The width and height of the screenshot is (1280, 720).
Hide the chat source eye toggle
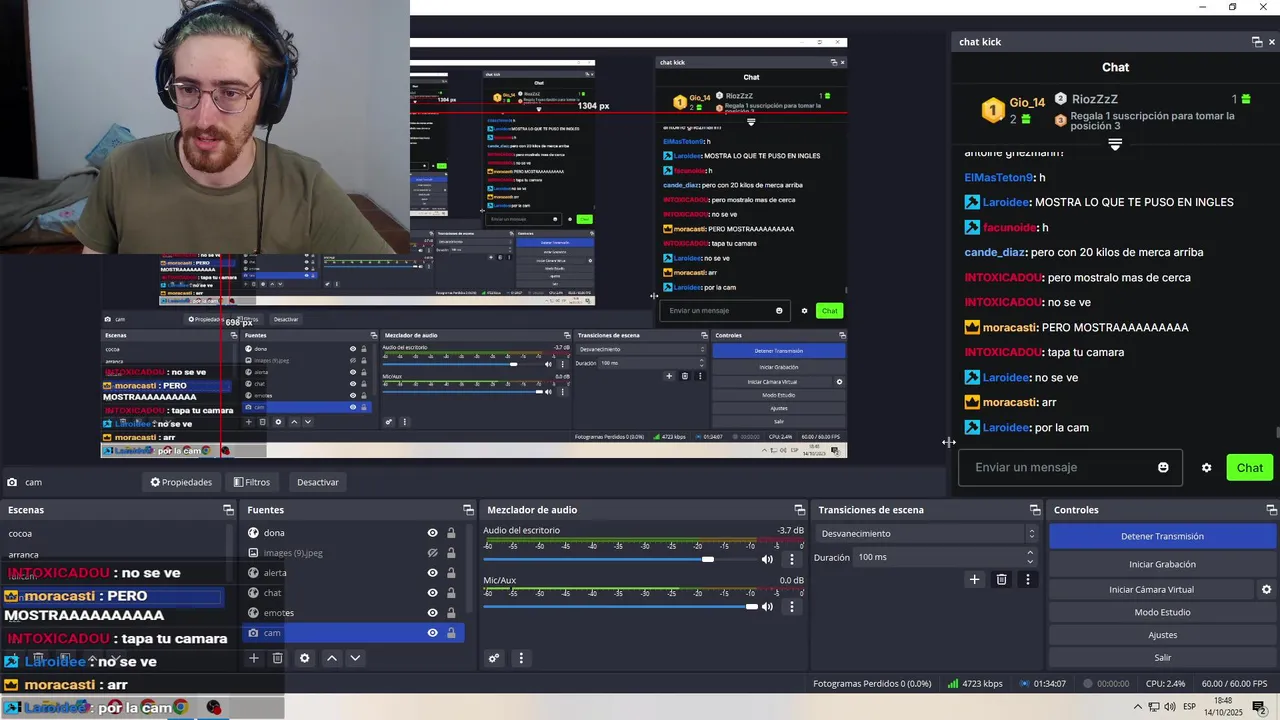[x=433, y=593]
